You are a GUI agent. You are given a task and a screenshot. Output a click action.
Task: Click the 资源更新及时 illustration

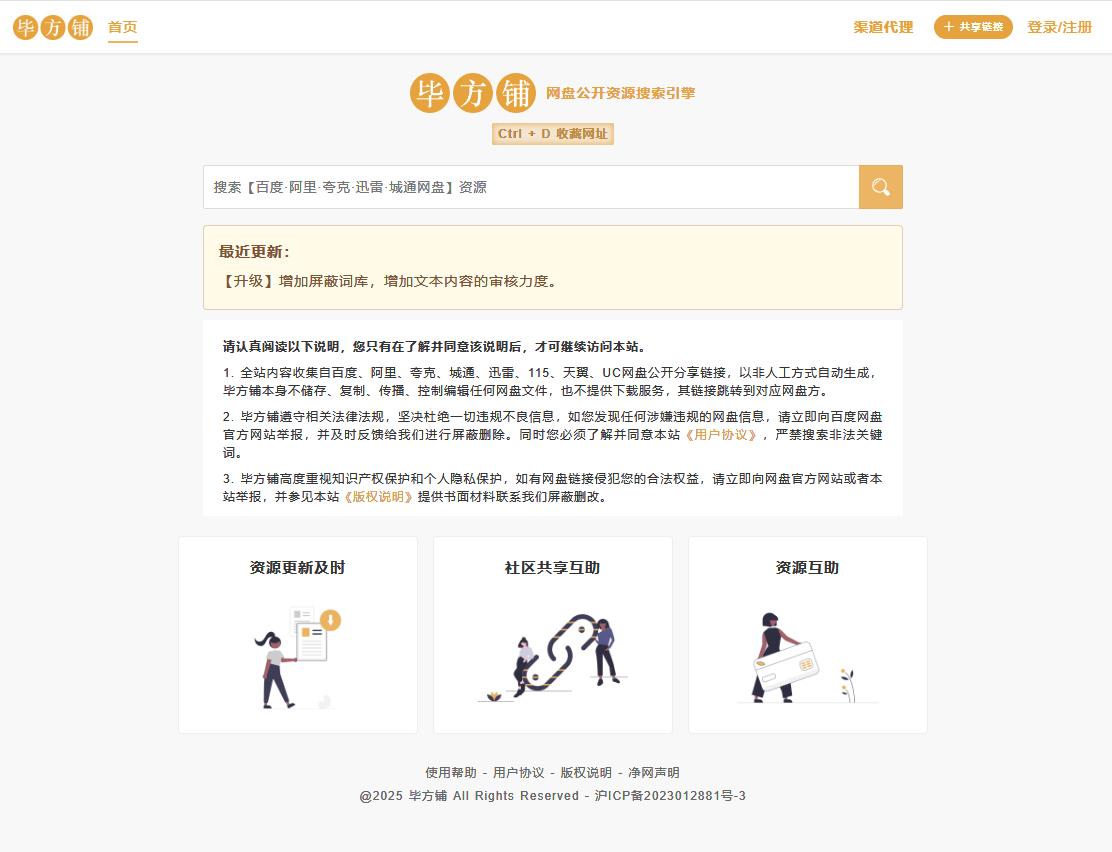click(297, 656)
